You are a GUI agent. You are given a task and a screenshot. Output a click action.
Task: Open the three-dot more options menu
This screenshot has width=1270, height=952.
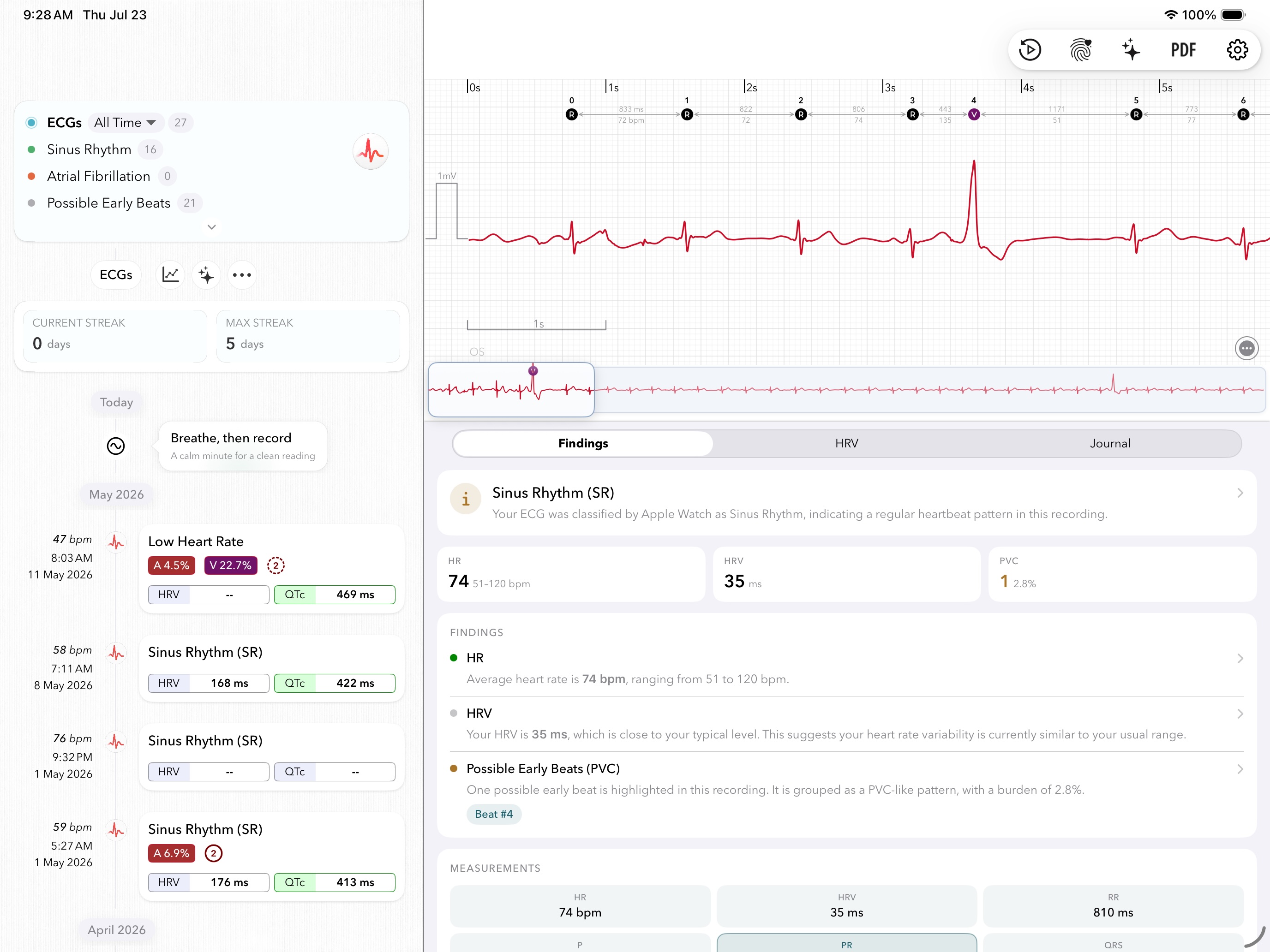click(x=242, y=275)
